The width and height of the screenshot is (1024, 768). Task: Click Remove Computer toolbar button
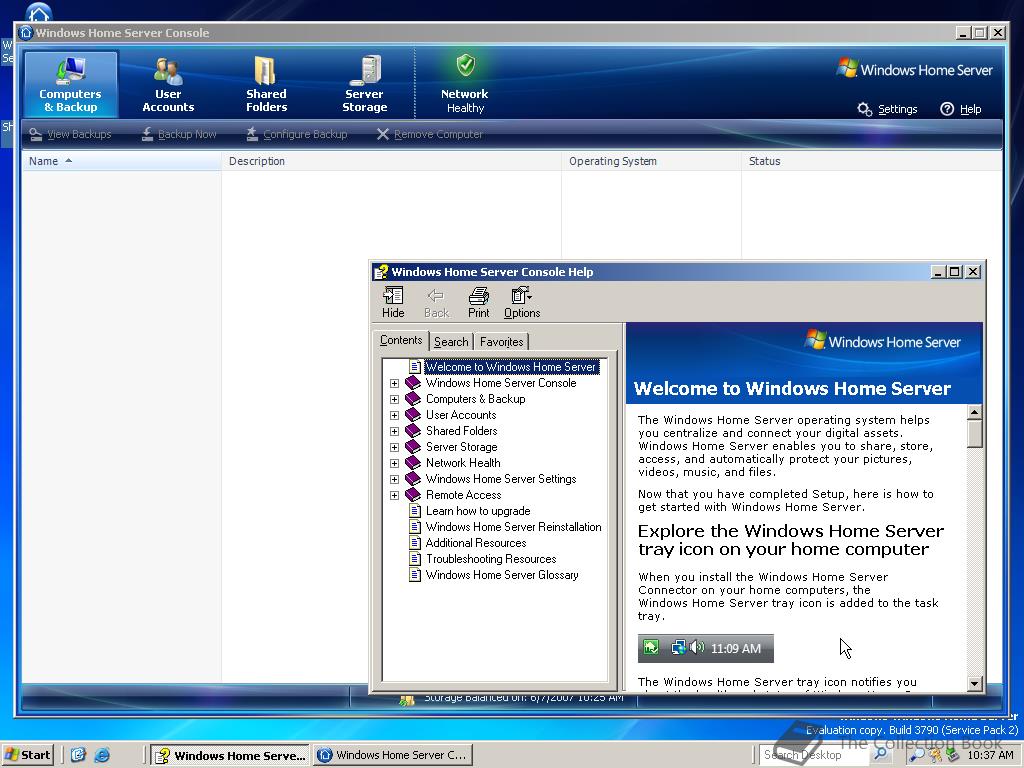pos(430,134)
